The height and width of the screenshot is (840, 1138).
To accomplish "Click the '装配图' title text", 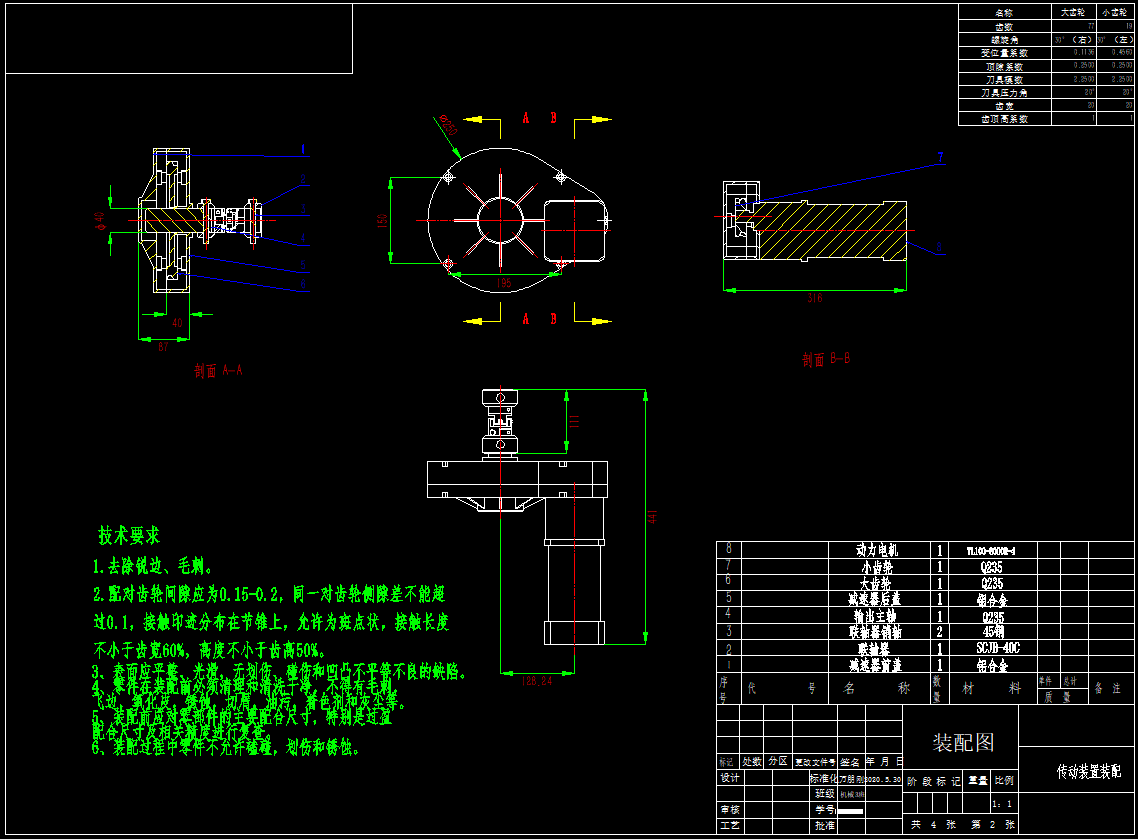I will click(963, 743).
